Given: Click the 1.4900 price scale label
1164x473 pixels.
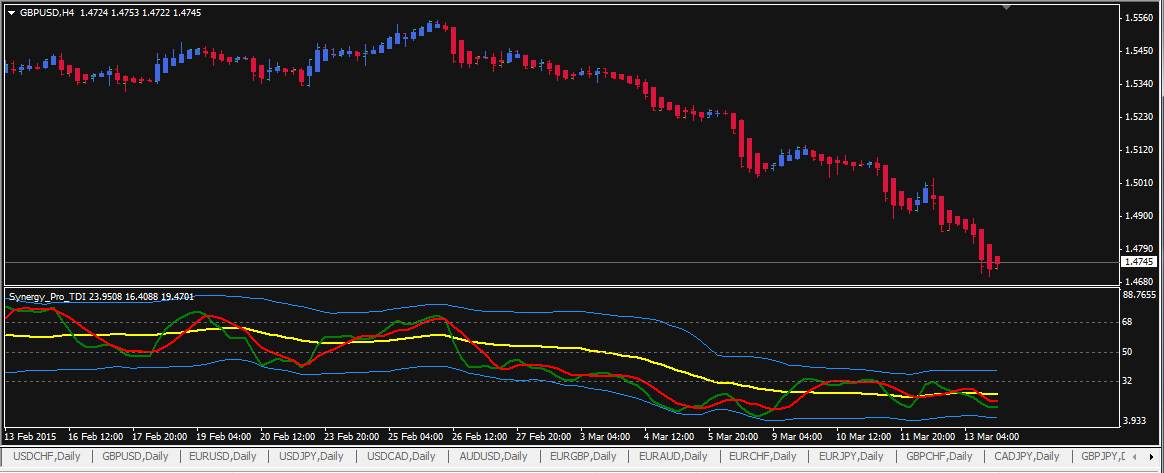Looking at the screenshot, I should pyautogui.click(x=1139, y=215).
